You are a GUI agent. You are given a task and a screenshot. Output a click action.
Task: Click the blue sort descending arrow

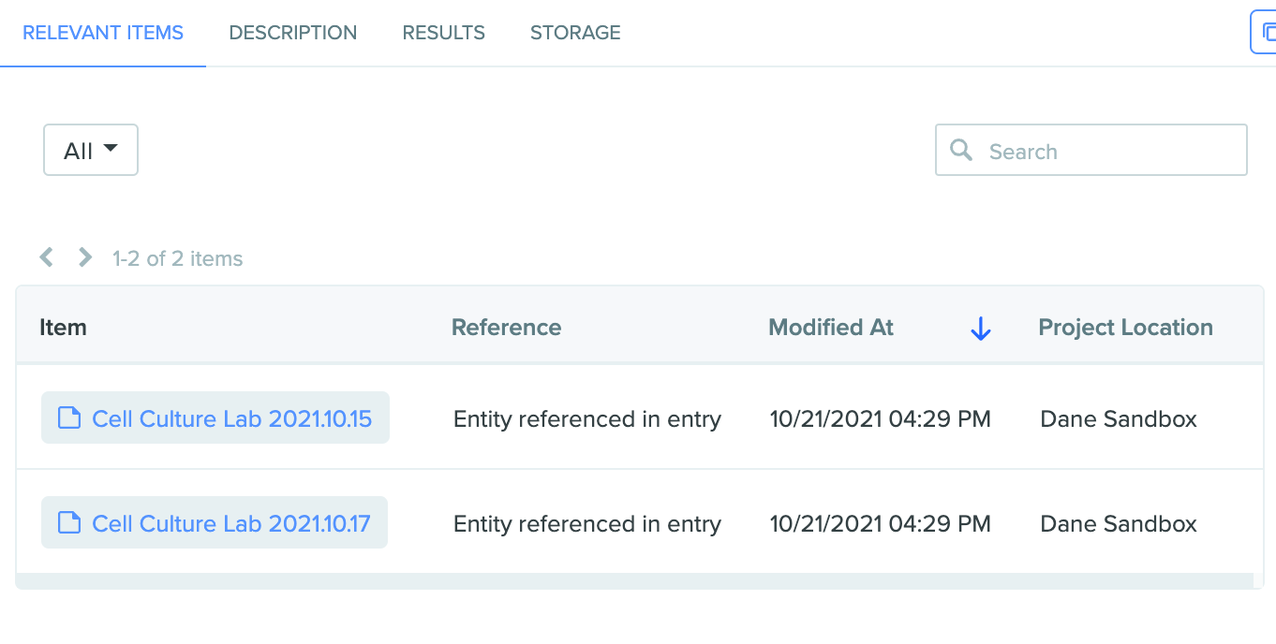980,328
